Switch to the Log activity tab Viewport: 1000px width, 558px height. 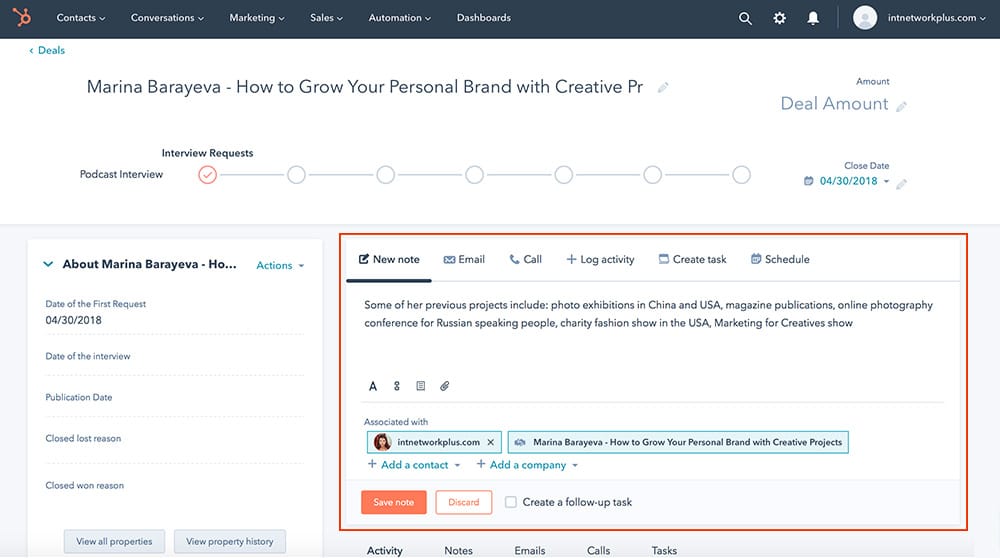click(x=600, y=260)
